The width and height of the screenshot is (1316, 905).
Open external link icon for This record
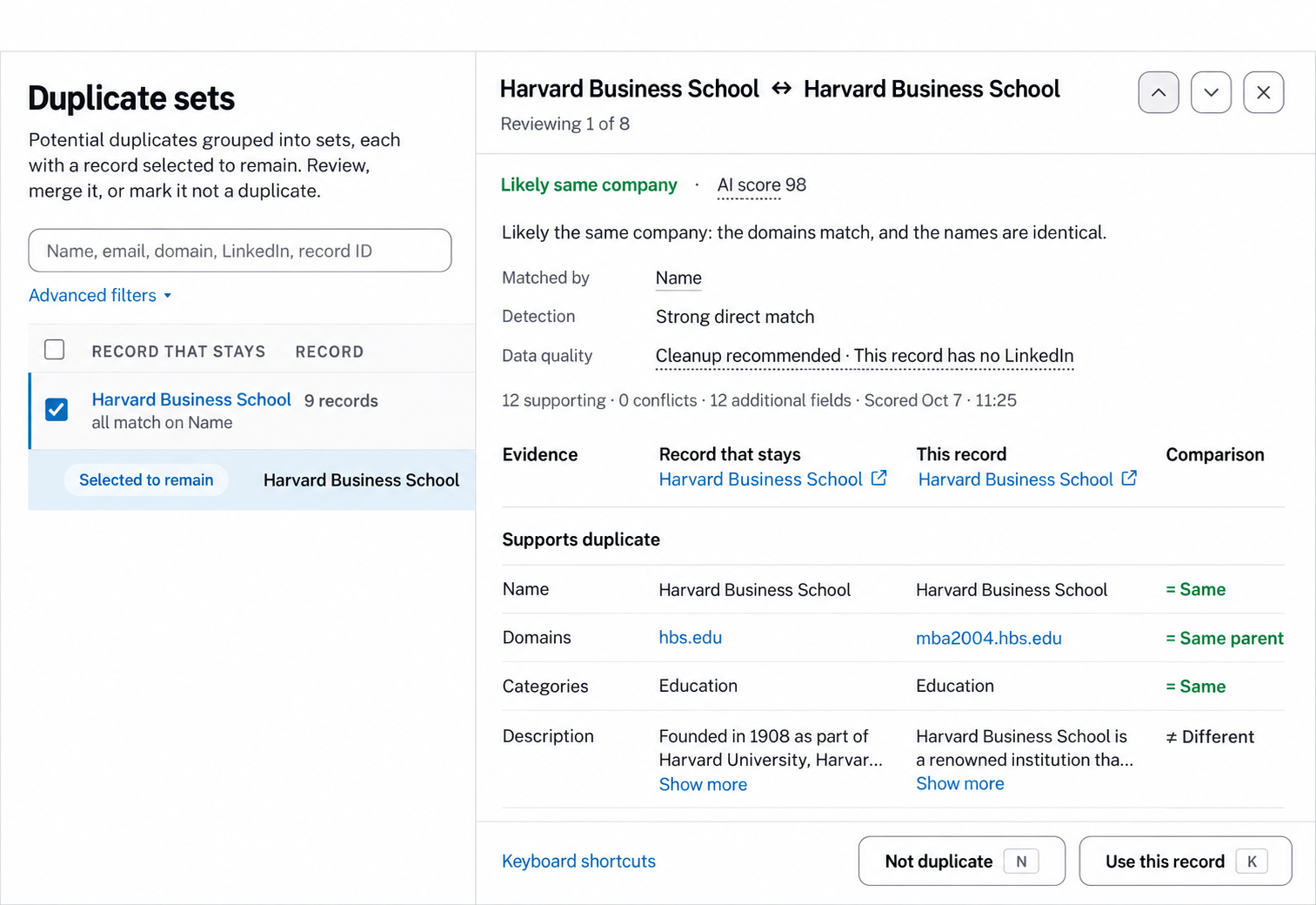click(x=1129, y=478)
